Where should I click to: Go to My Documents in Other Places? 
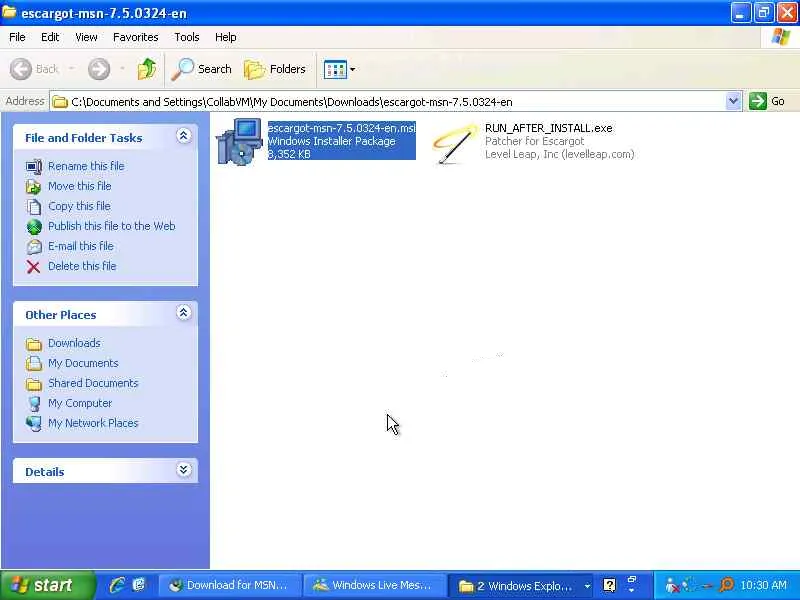(83, 363)
